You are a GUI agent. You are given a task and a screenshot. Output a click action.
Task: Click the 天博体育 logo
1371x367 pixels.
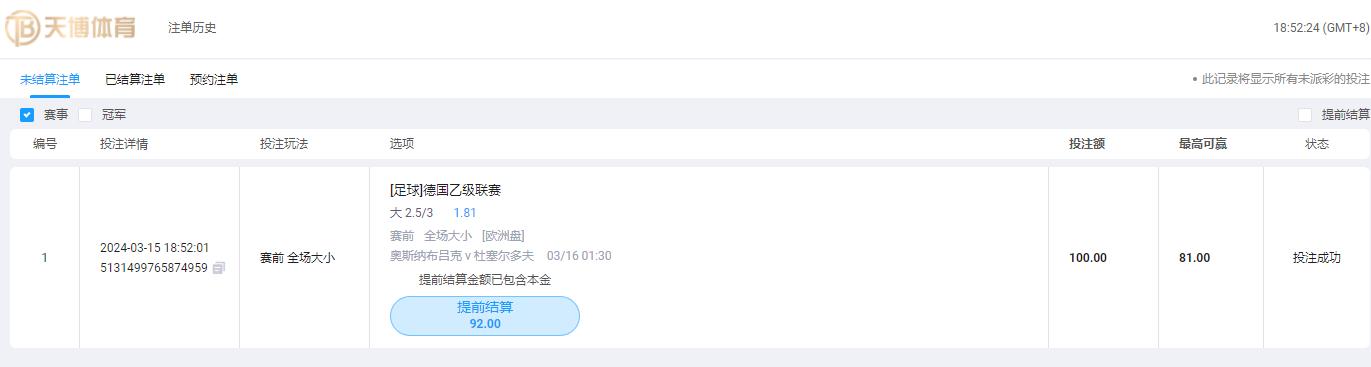tap(70, 28)
